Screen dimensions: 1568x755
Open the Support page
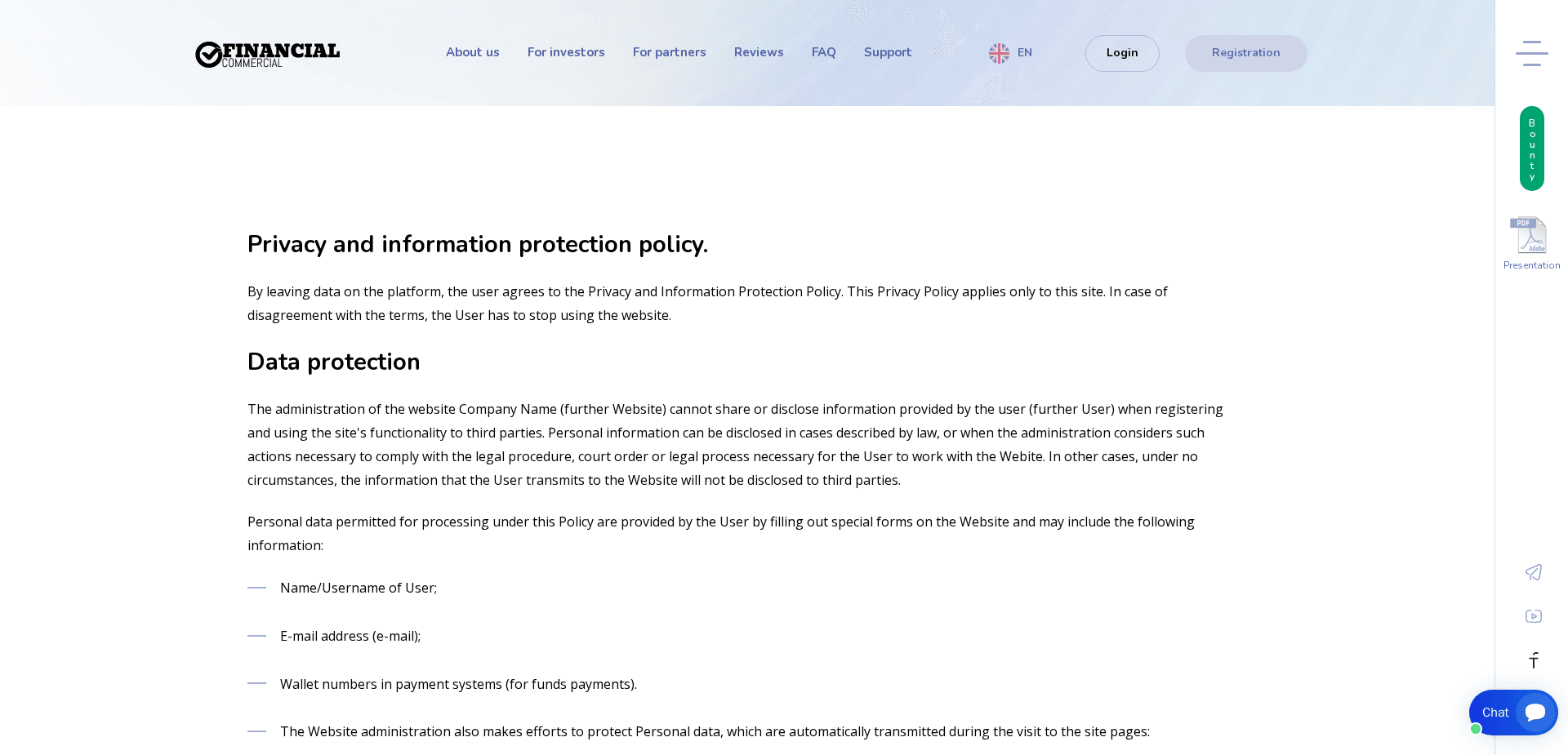887,52
